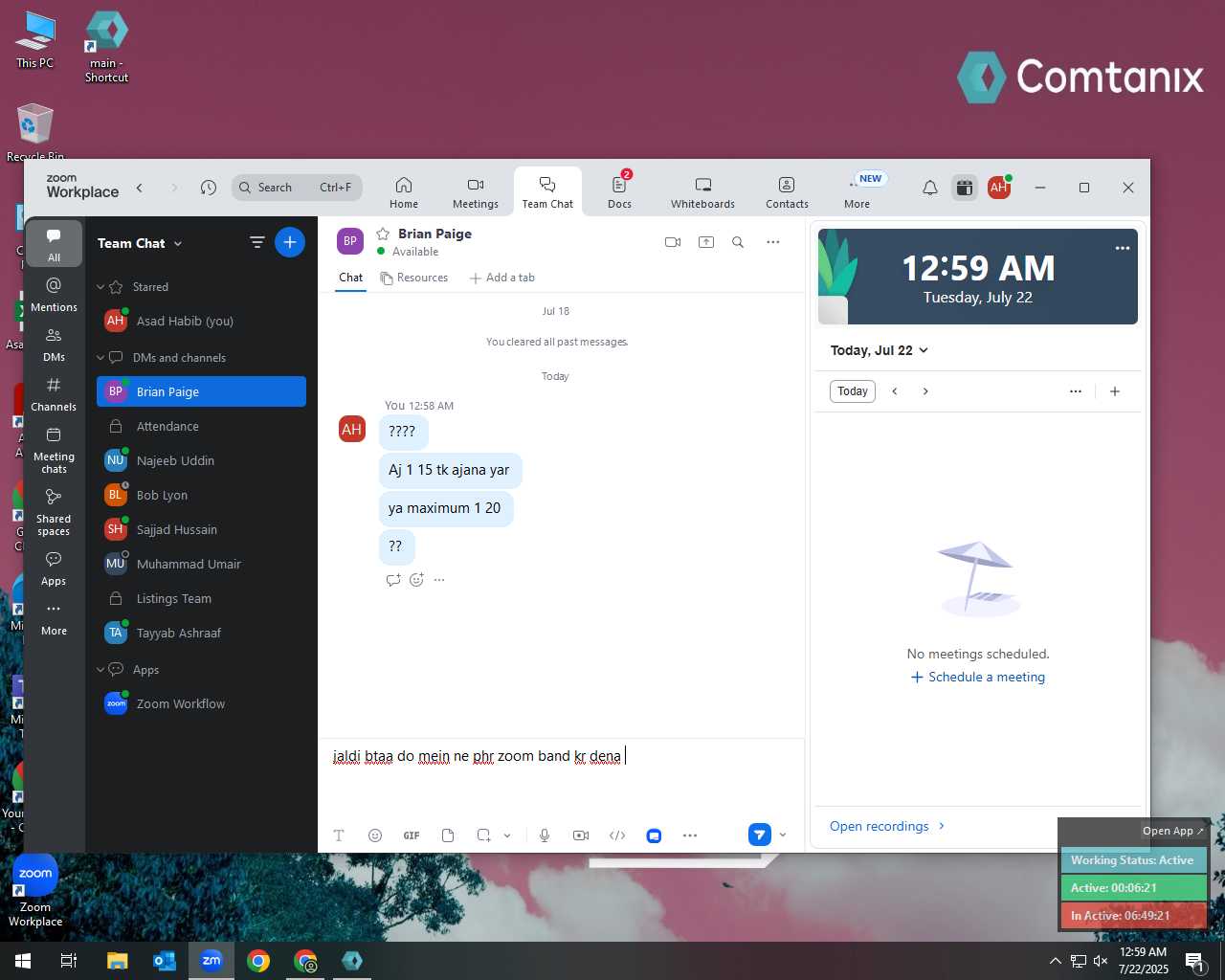Toggle the text formatting toolbar

[339, 835]
